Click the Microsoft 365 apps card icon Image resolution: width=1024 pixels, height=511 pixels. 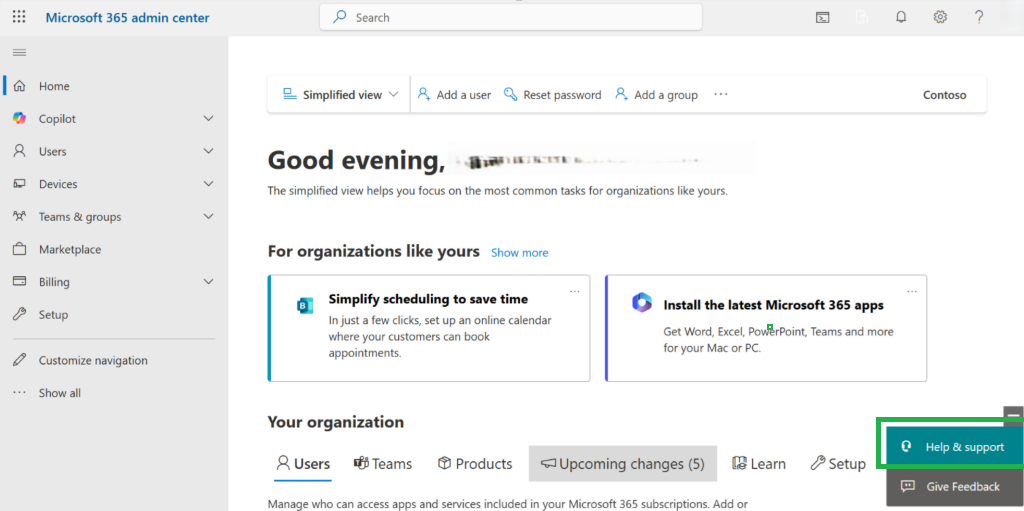641,303
